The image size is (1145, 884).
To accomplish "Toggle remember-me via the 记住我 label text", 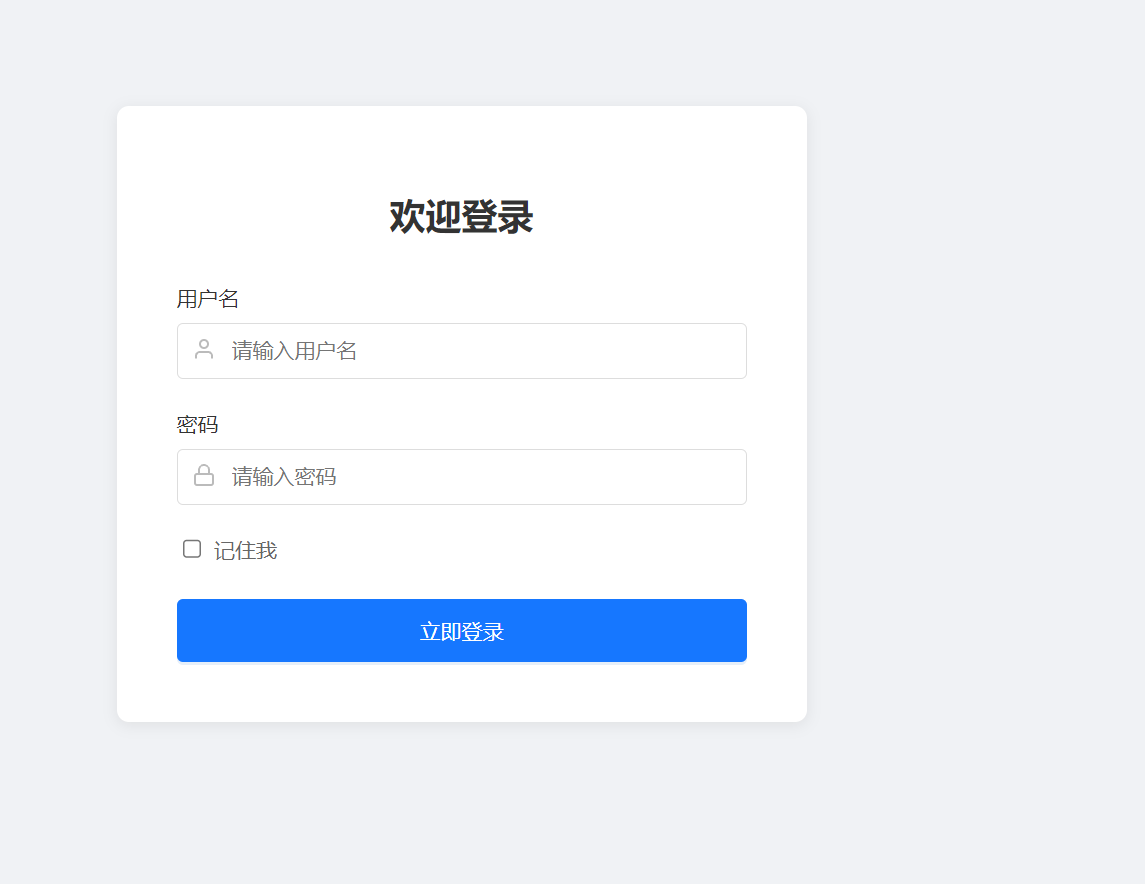I will [245, 550].
